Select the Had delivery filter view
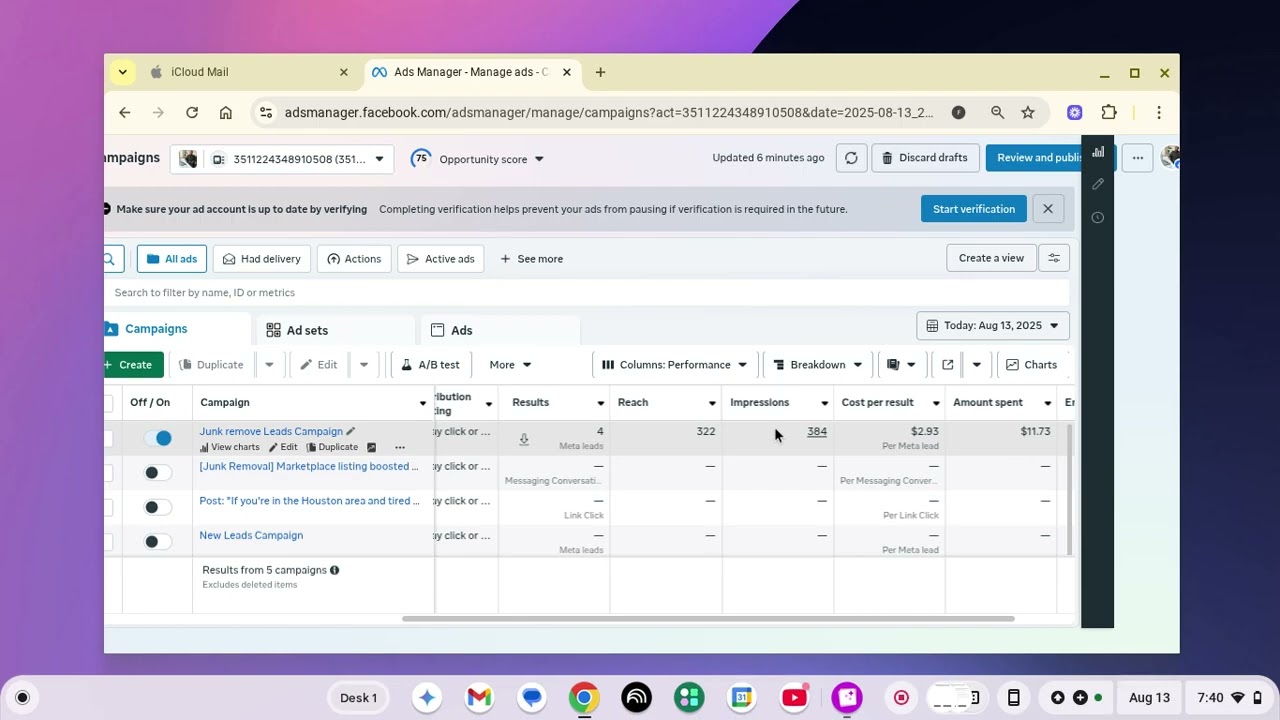 pos(261,259)
